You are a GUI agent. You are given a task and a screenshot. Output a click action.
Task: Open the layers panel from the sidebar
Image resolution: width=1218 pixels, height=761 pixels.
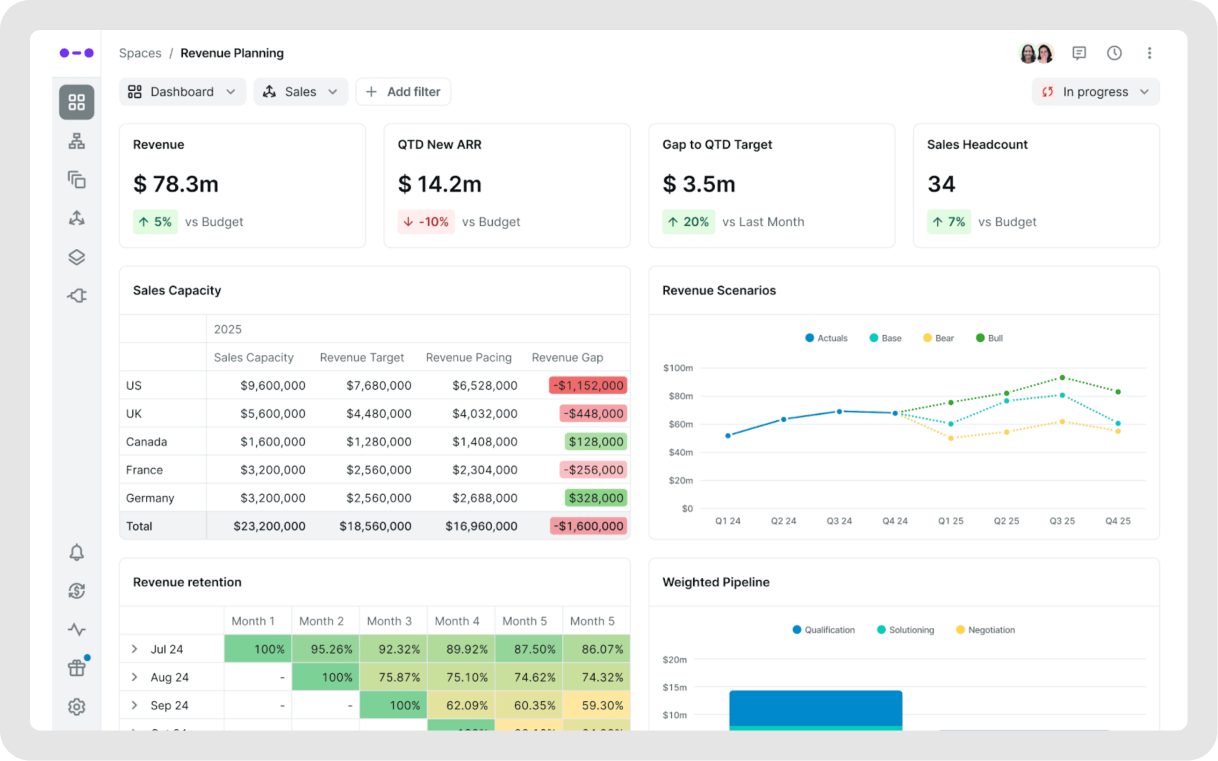coord(76,256)
